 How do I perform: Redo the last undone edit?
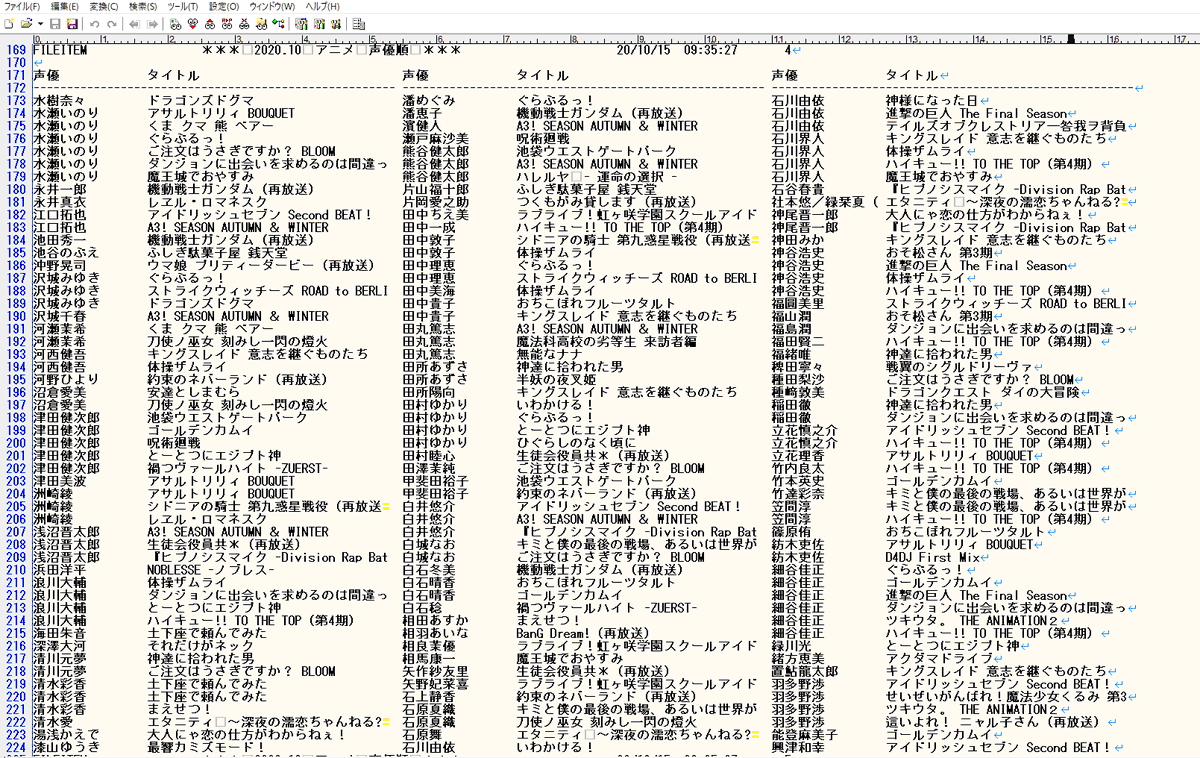[112, 23]
